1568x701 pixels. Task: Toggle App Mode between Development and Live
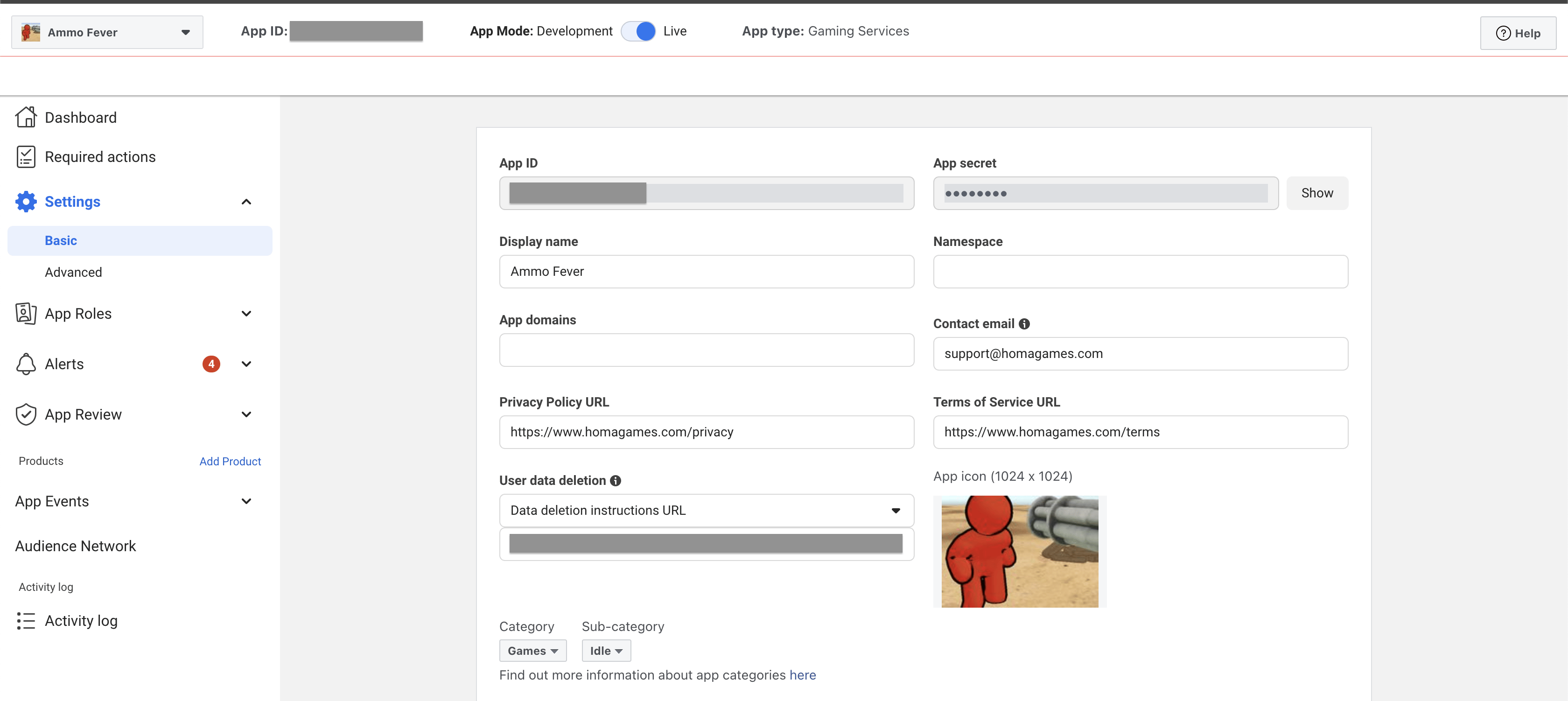pos(638,31)
